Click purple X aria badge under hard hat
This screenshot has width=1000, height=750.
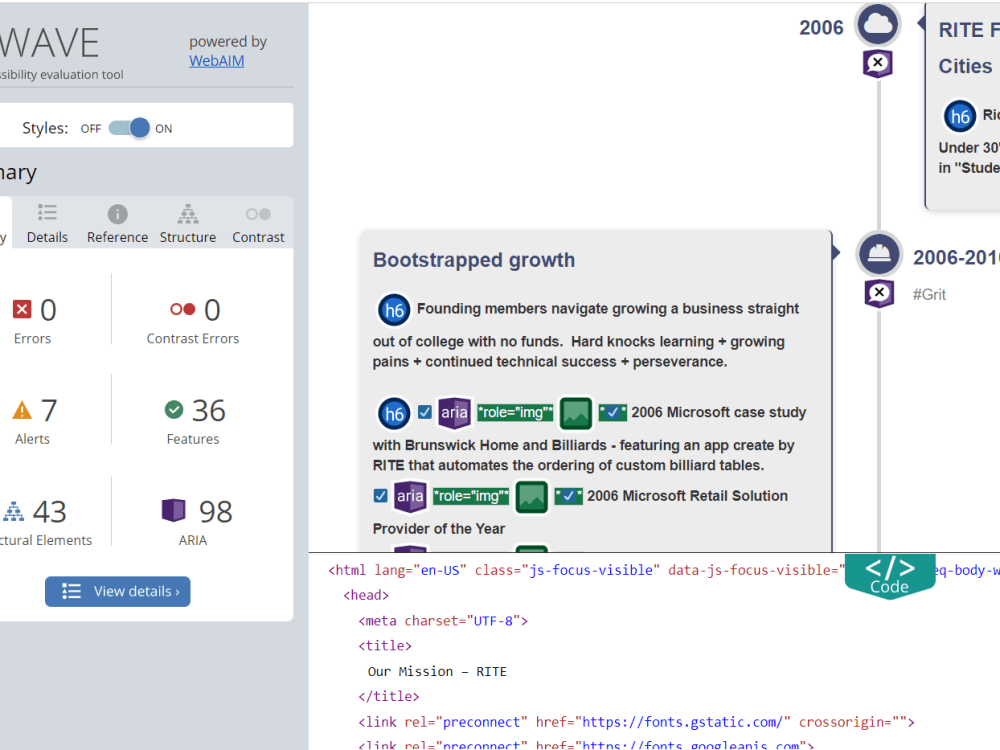[879, 293]
